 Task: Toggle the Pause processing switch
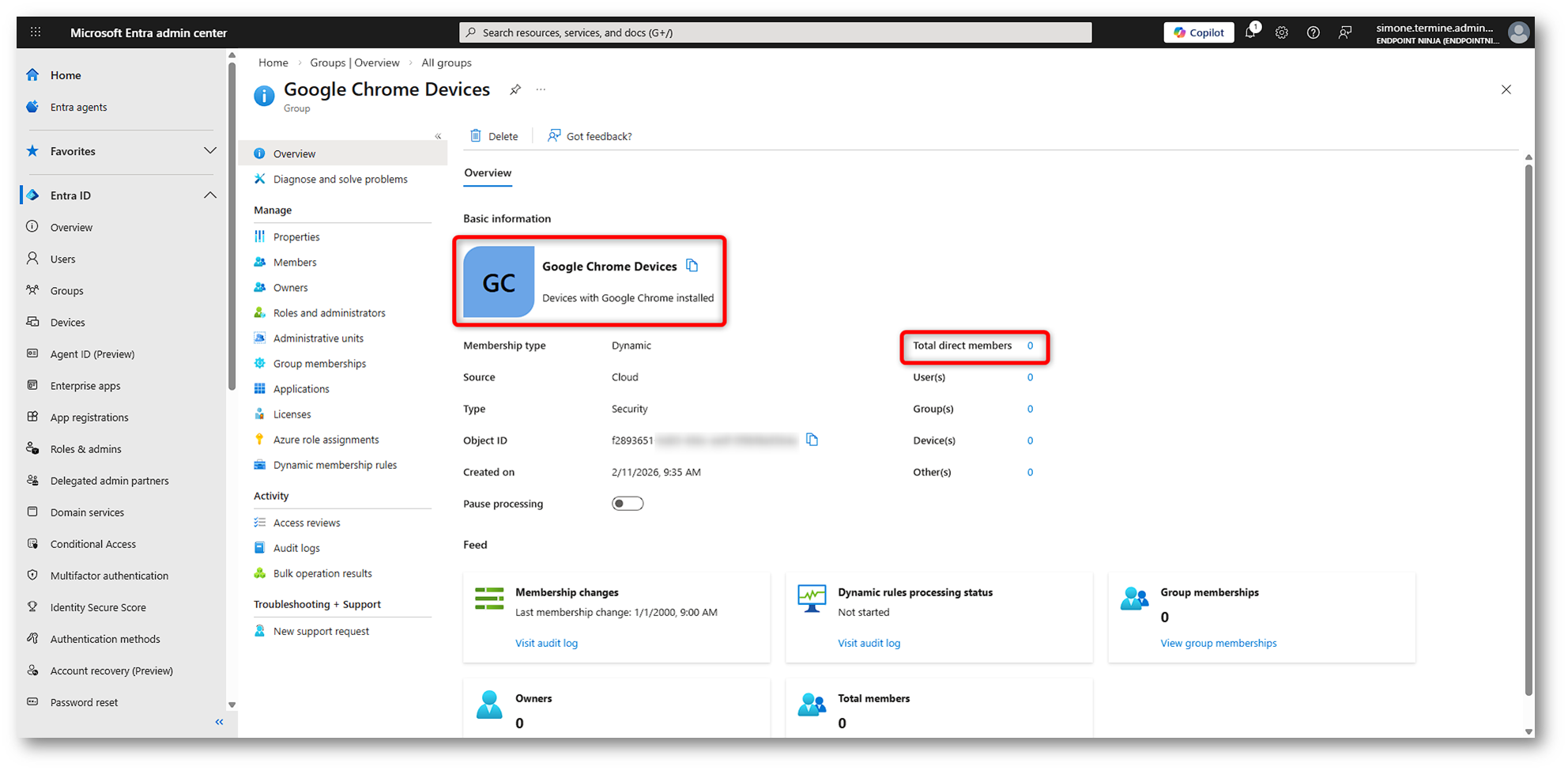tap(628, 504)
